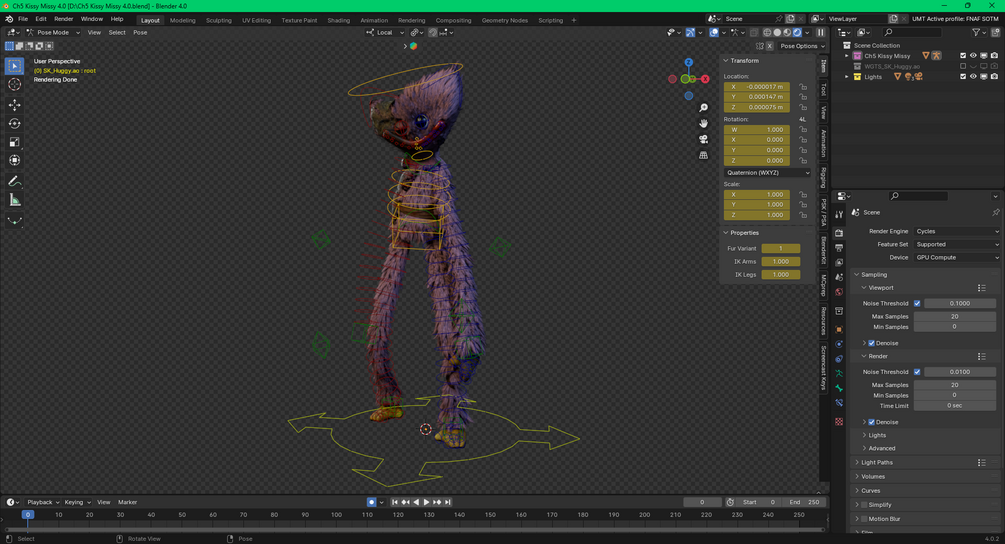The image size is (1005, 544).
Task: Select the 3D Cursor tool
Action: (x=14, y=84)
